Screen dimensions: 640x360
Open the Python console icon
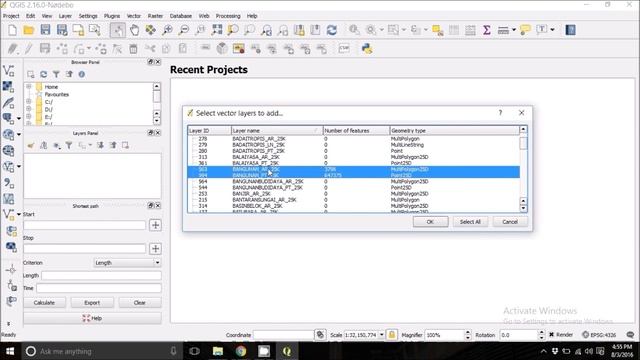pyautogui.click(x=367, y=49)
